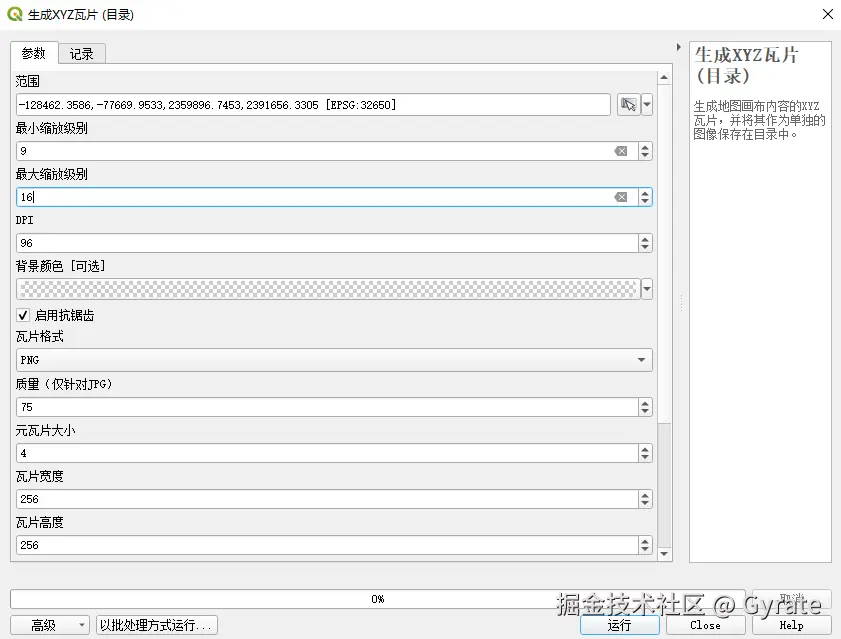Open the 高级 dropdown button
The image size is (841, 639).
click(50, 626)
